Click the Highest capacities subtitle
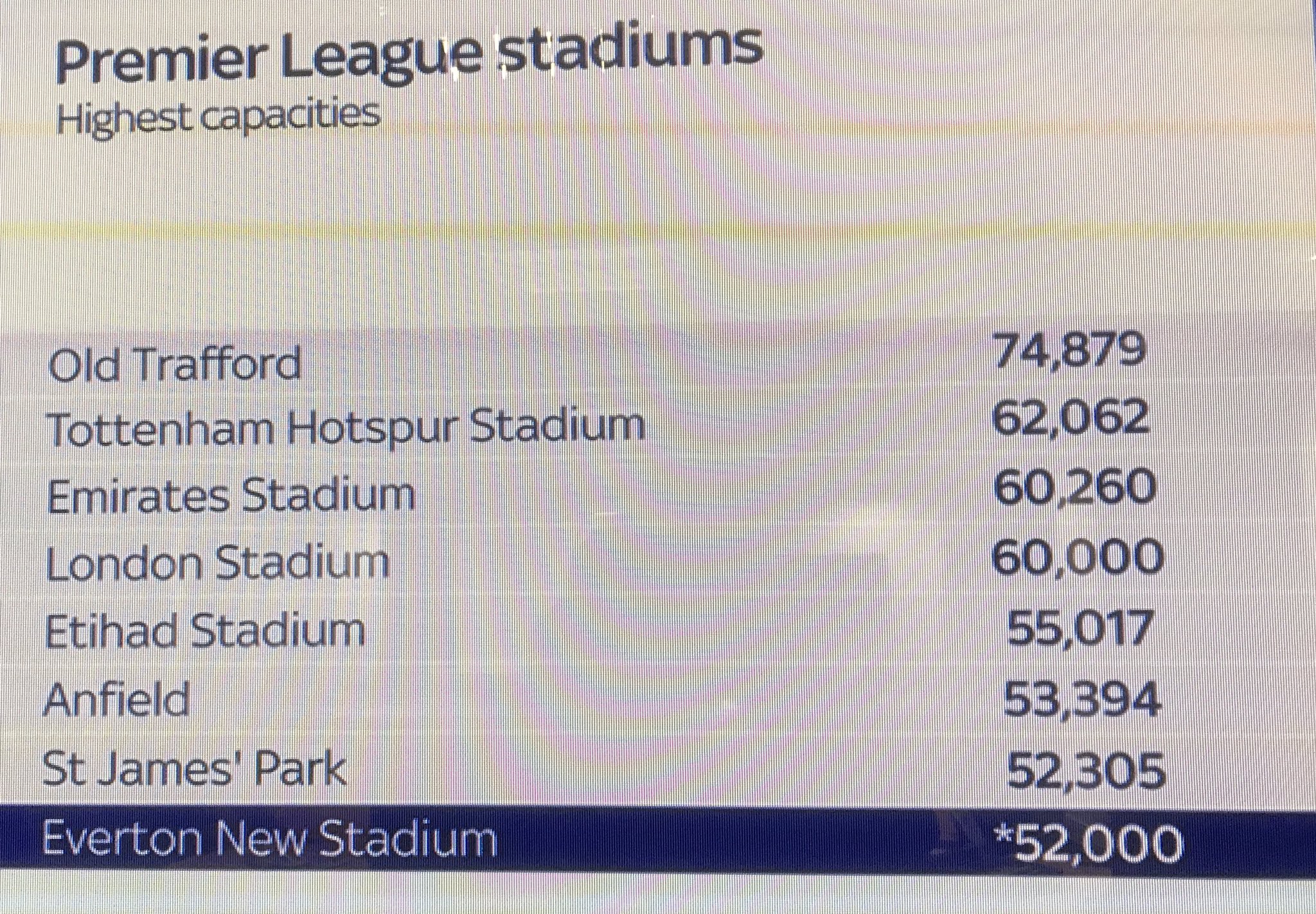 coord(217,118)
